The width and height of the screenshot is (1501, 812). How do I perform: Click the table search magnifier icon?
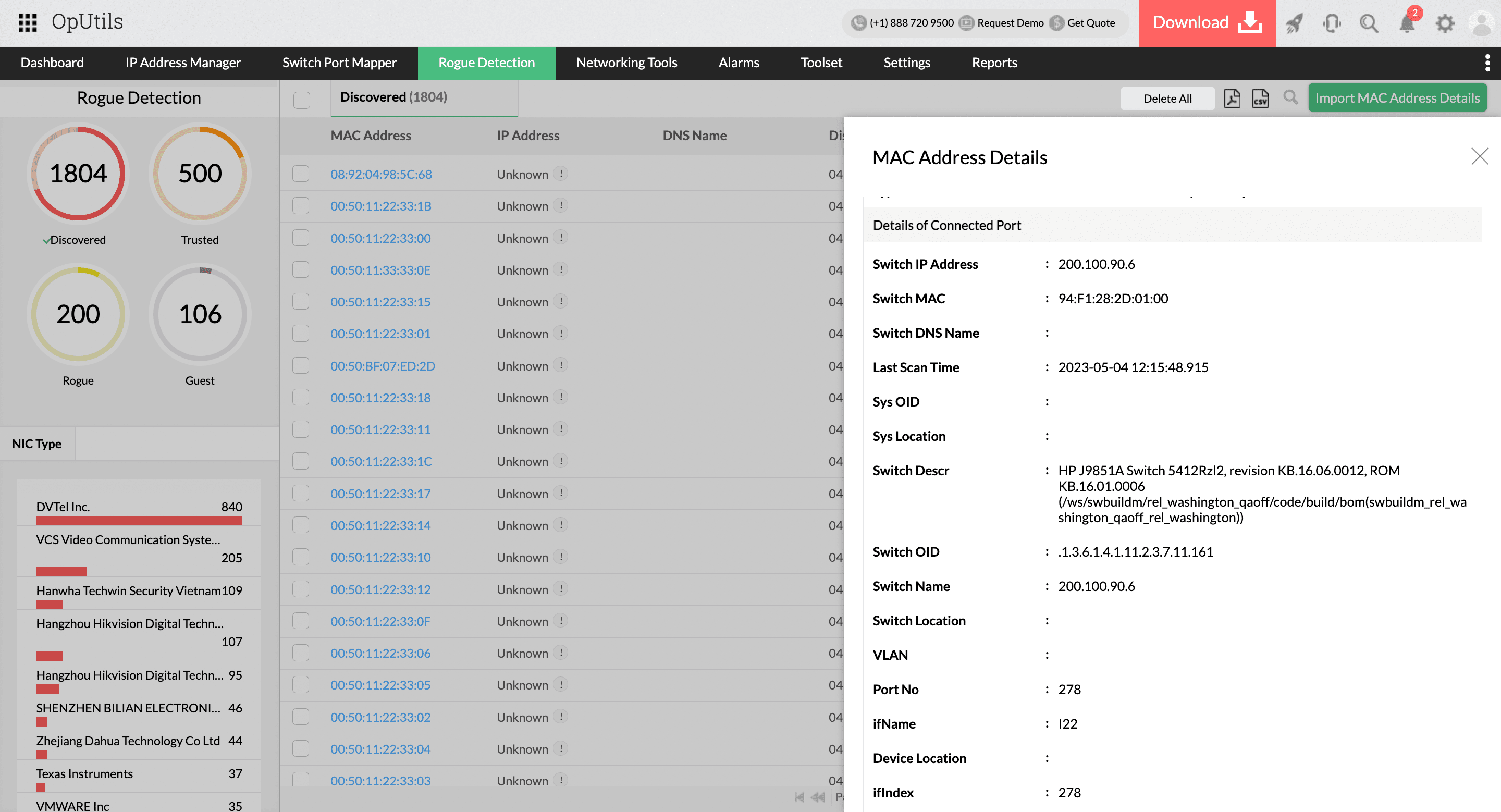coord(1290,97)
